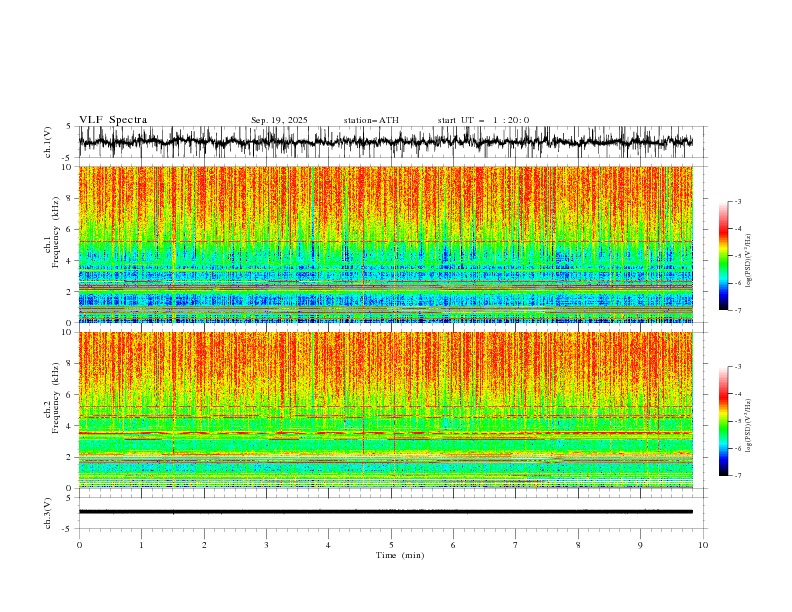Image resolution: width=792 pixels, height=612 pixels.
Task: Click the "VLF Spectra" plot title
Action: tap(113, 120)
